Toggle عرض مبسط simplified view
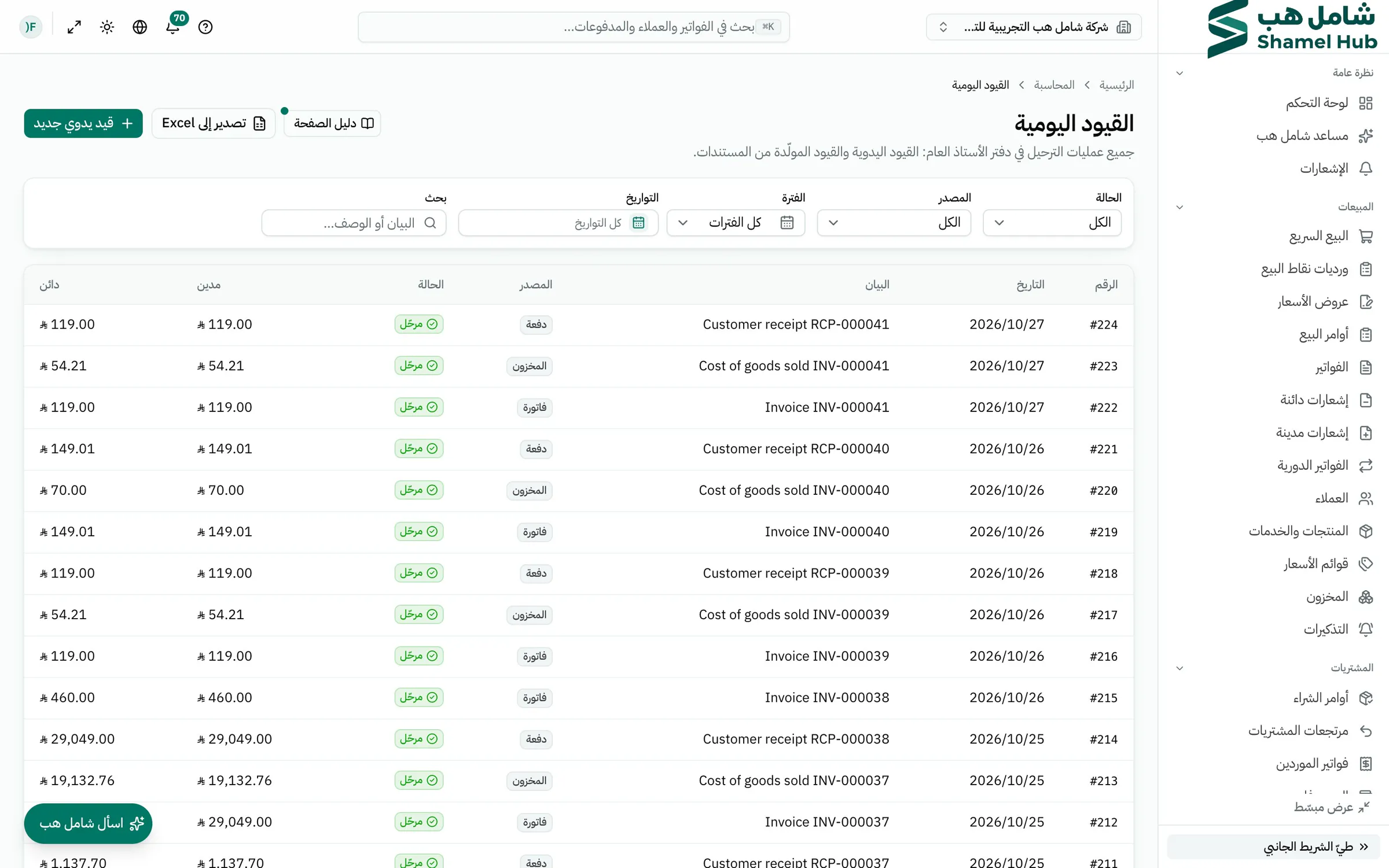The height and width of the screenshot is (868, 1389). pyautogui.click(x=1332, y=807)
